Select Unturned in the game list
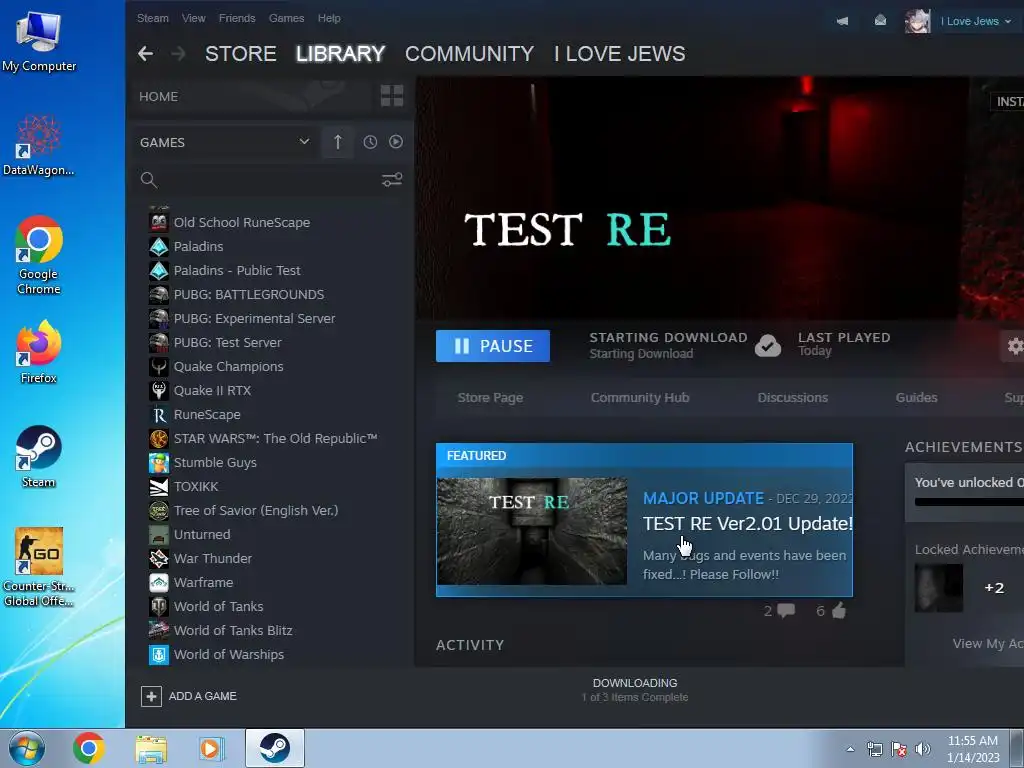This screenshot has height=768, width=1024. (x=202, y=534)
